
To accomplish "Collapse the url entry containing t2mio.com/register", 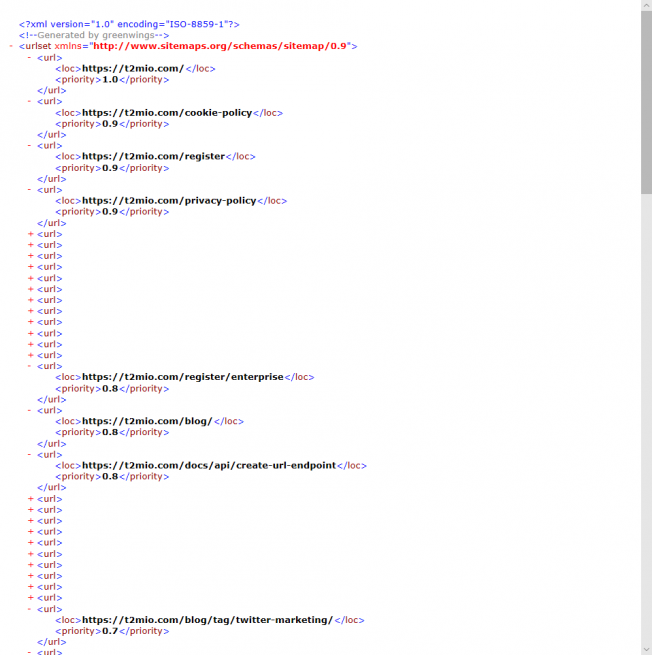I will (x=29, y=145).
